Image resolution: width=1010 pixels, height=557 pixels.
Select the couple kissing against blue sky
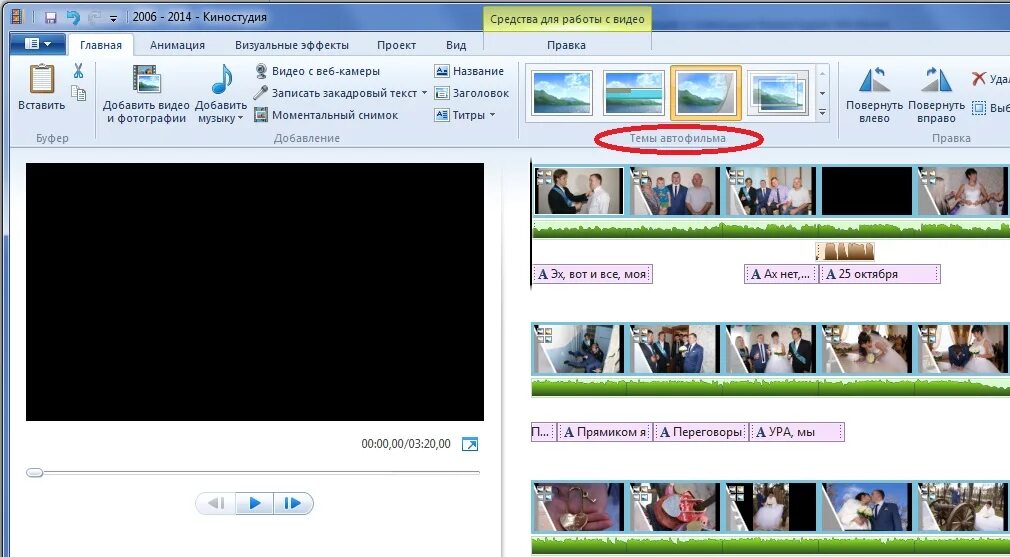click(867, 507)
